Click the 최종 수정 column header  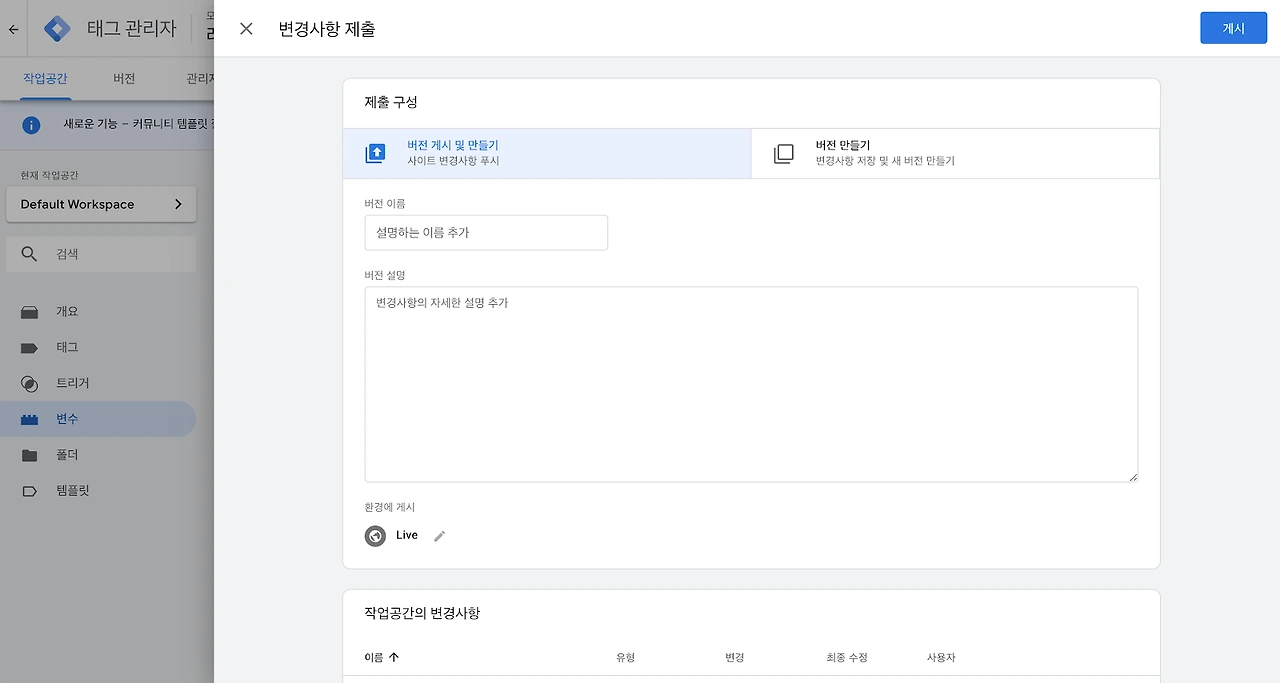[x=847, y=657]
